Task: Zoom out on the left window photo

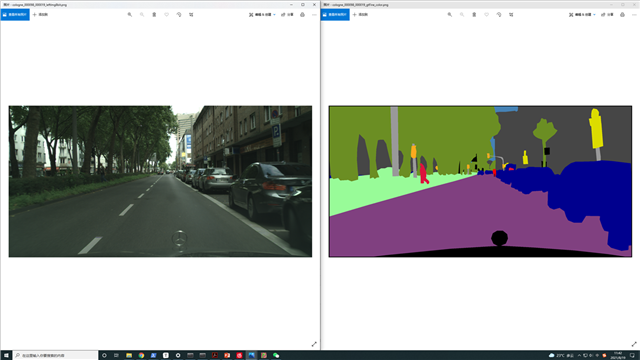Action: click(x=142, y=15)
